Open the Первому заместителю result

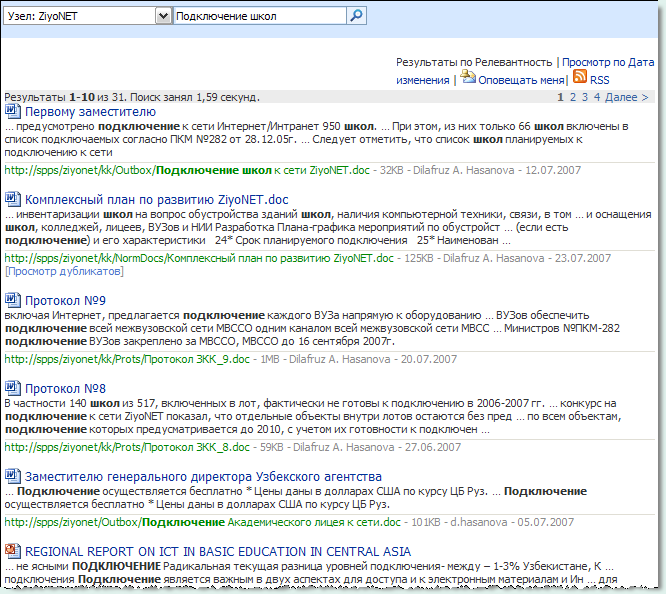(x=90, y=112)
